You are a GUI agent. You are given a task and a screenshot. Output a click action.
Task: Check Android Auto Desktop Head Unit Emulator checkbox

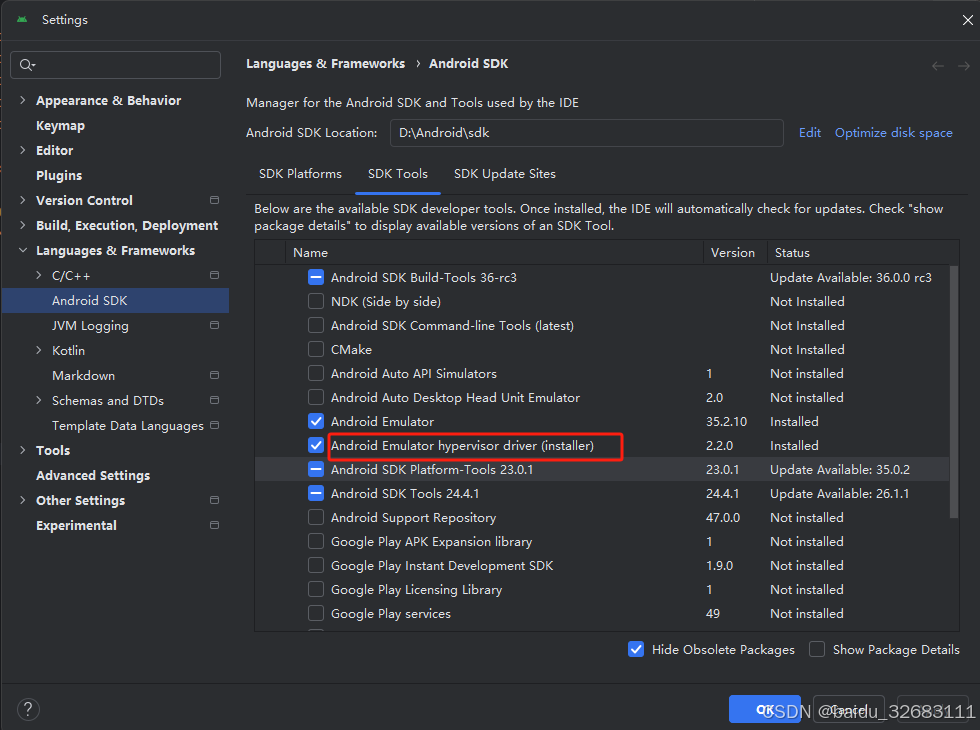point(316,398)
